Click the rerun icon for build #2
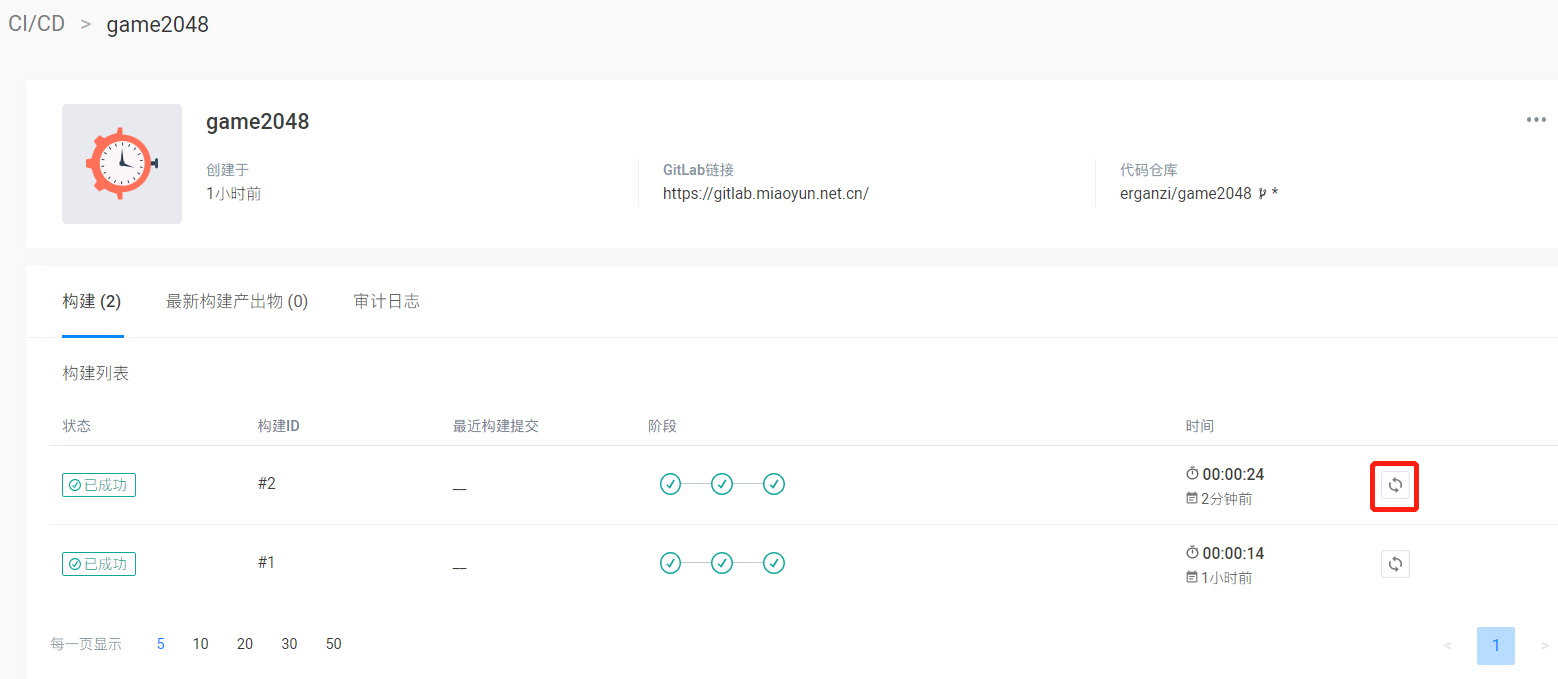Image resolution: width=1558 pixels, height=679 pixels. tap(1395, 485)
